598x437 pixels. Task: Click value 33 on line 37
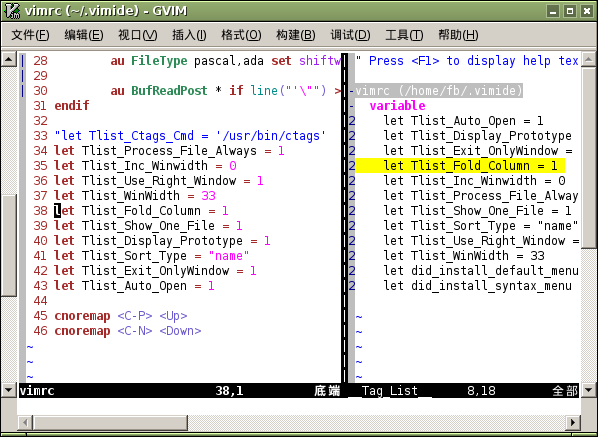tap(208, 196)
